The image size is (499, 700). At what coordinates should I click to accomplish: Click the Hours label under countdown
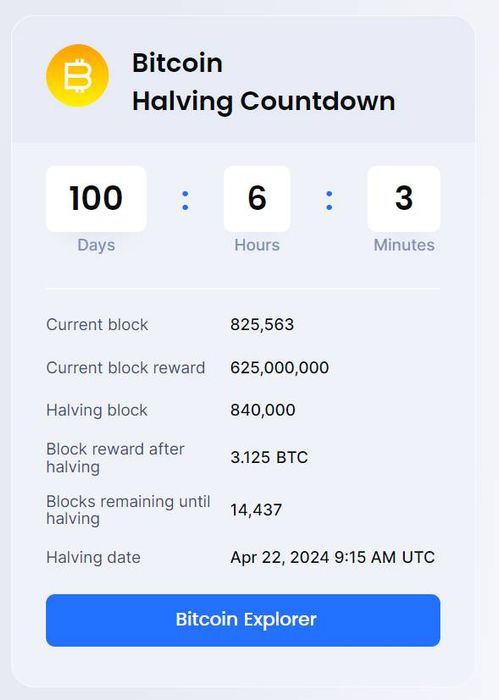tap(257, 245)
